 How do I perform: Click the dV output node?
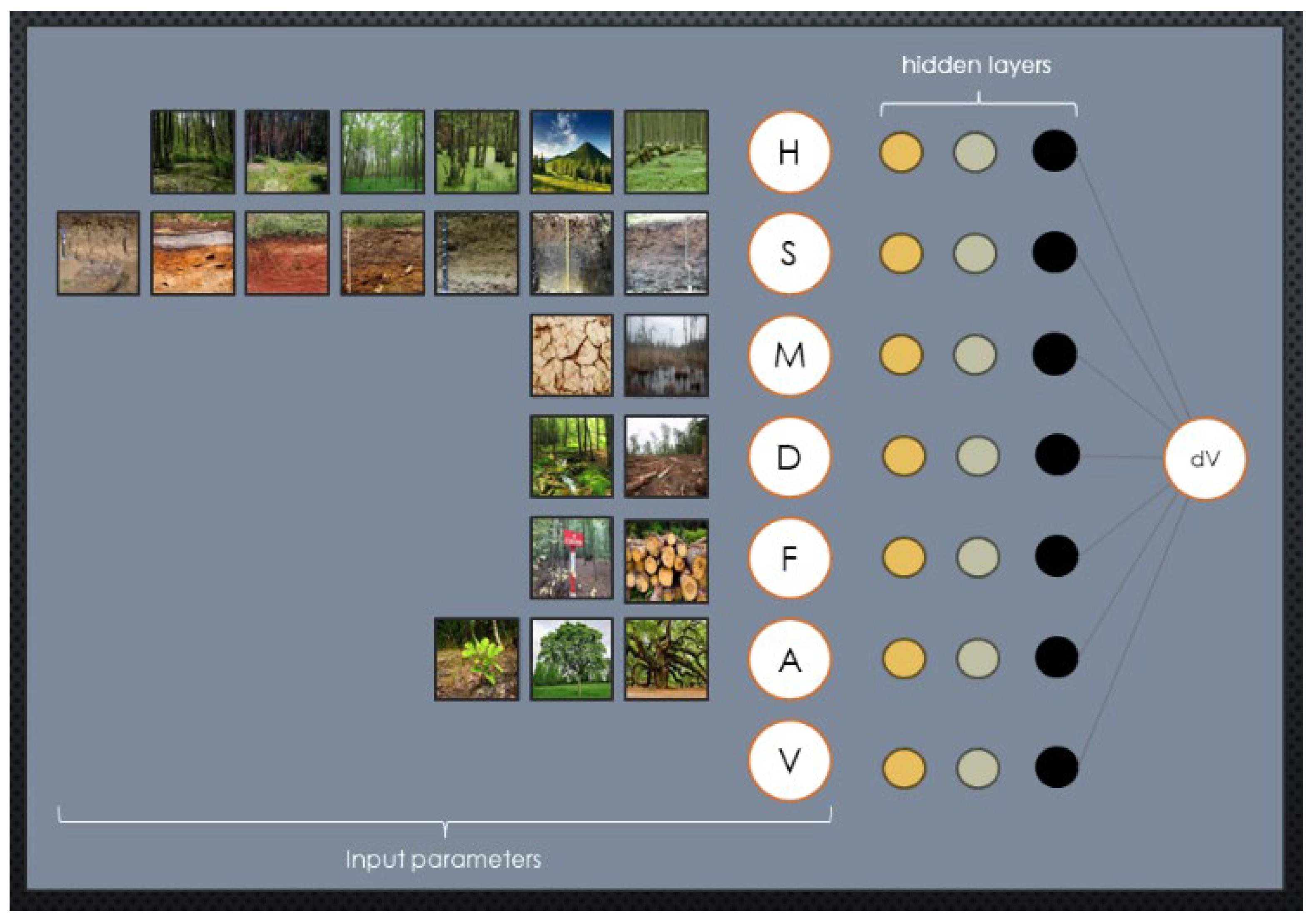click(x=1205, y=459)
